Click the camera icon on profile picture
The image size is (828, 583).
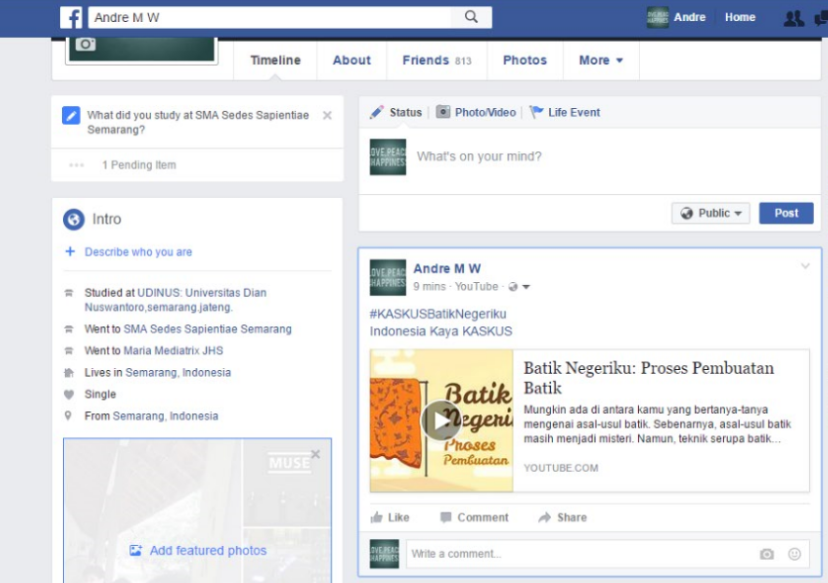point(86,44)
